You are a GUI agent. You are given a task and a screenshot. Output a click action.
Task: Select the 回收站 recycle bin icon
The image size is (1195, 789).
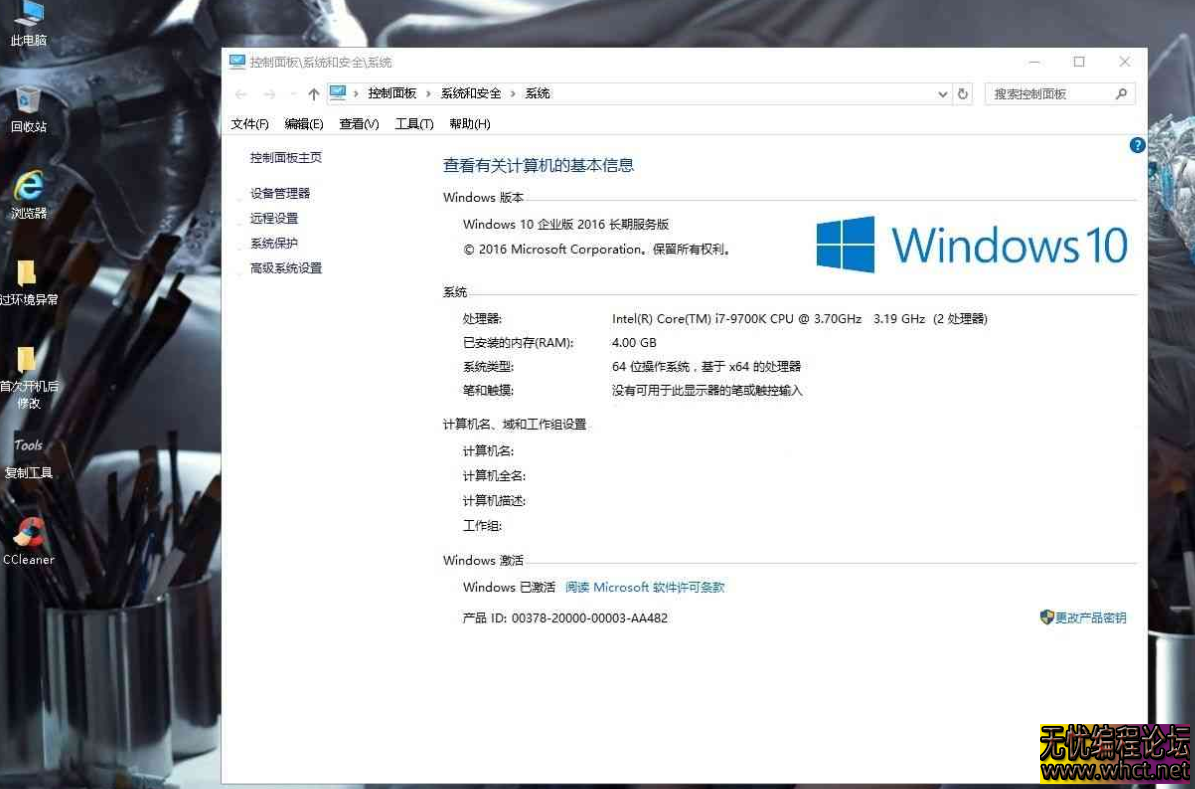(29, 111)
